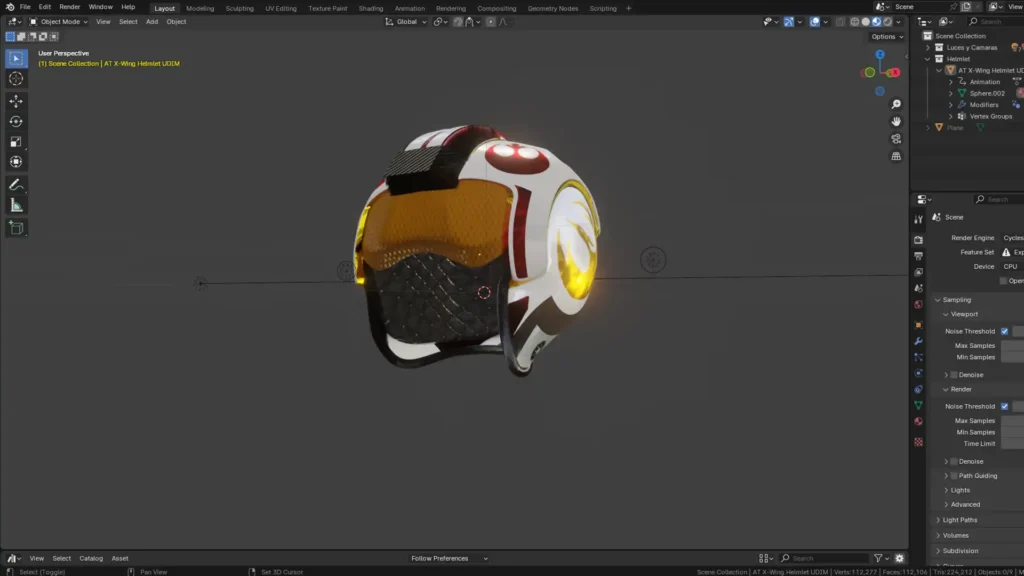
Task: Toggle the Viewport Noise Threshold checkbox
Action: 1004,331
